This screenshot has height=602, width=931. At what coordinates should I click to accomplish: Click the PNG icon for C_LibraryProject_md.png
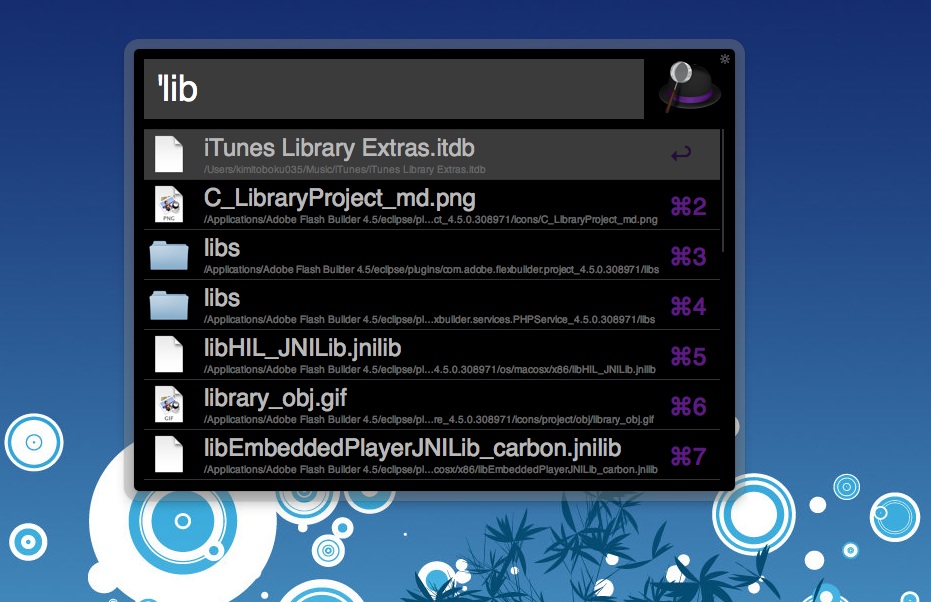tap(169, 204)
